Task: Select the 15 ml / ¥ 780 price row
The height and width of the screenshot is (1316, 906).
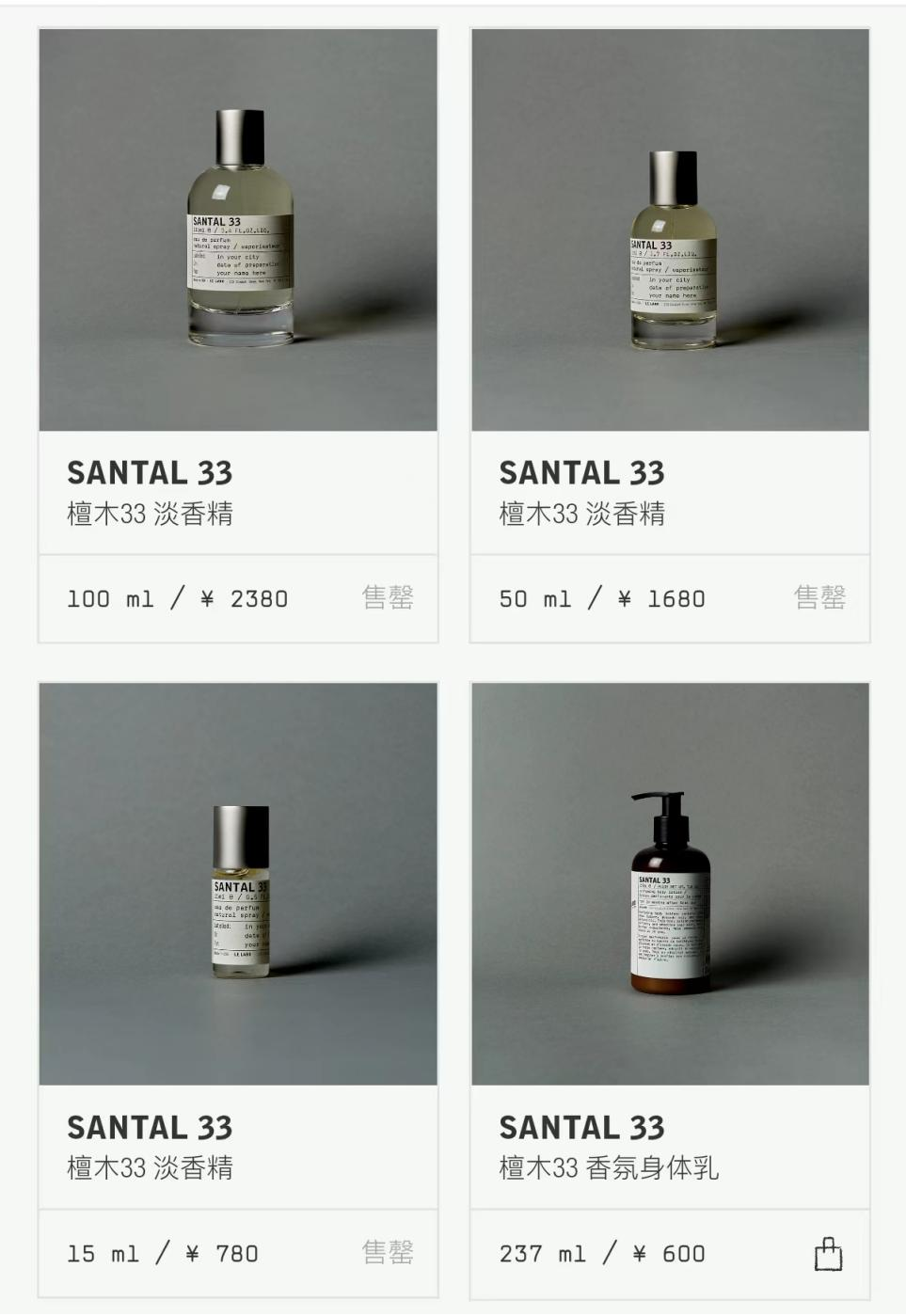Action: pos(238,1253)
